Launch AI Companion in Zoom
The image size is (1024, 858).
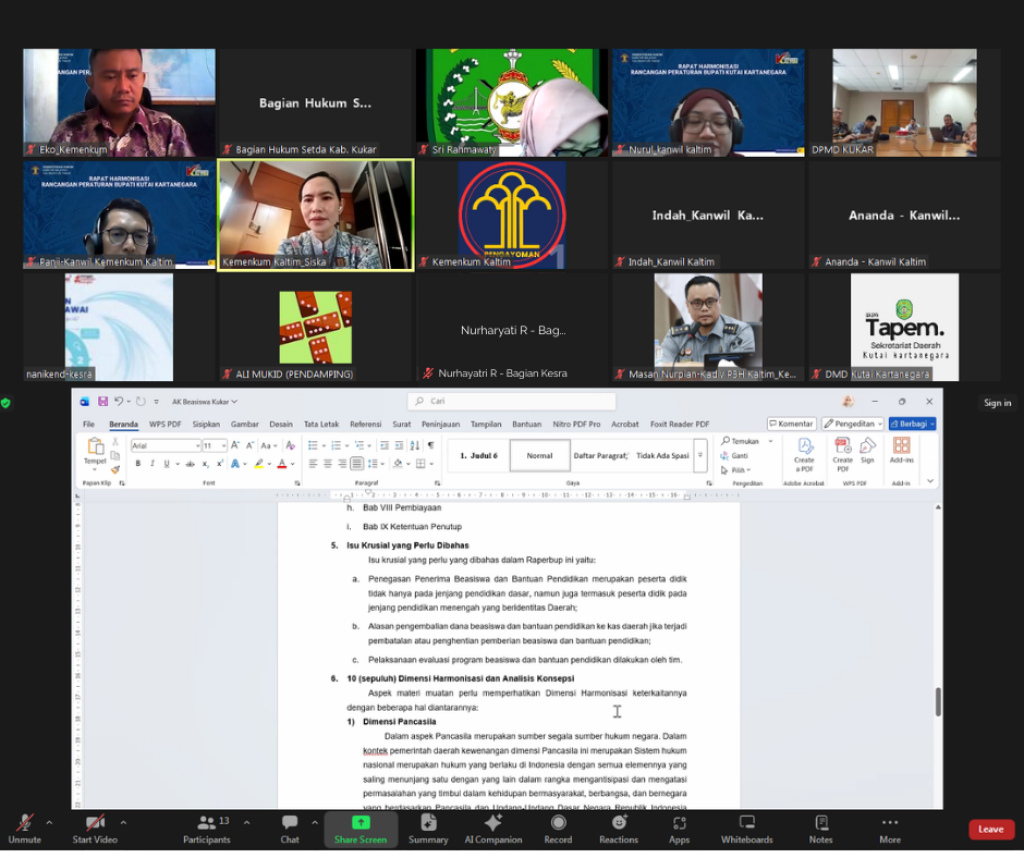coord(492,826)
